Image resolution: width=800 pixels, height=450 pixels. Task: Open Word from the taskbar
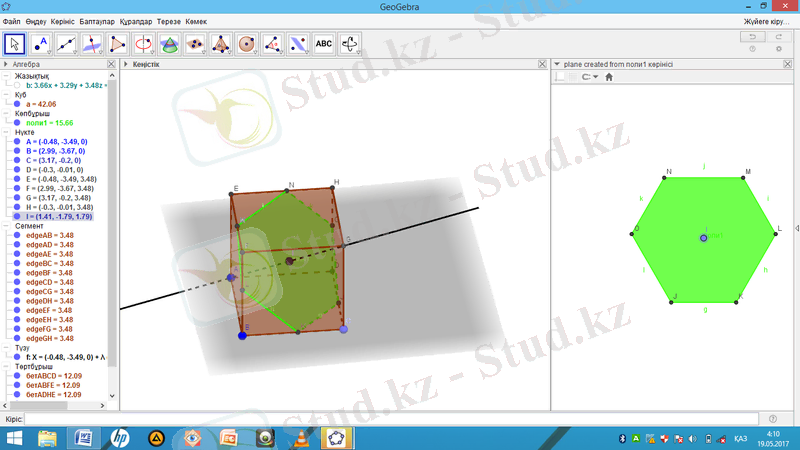coord(84,438)
